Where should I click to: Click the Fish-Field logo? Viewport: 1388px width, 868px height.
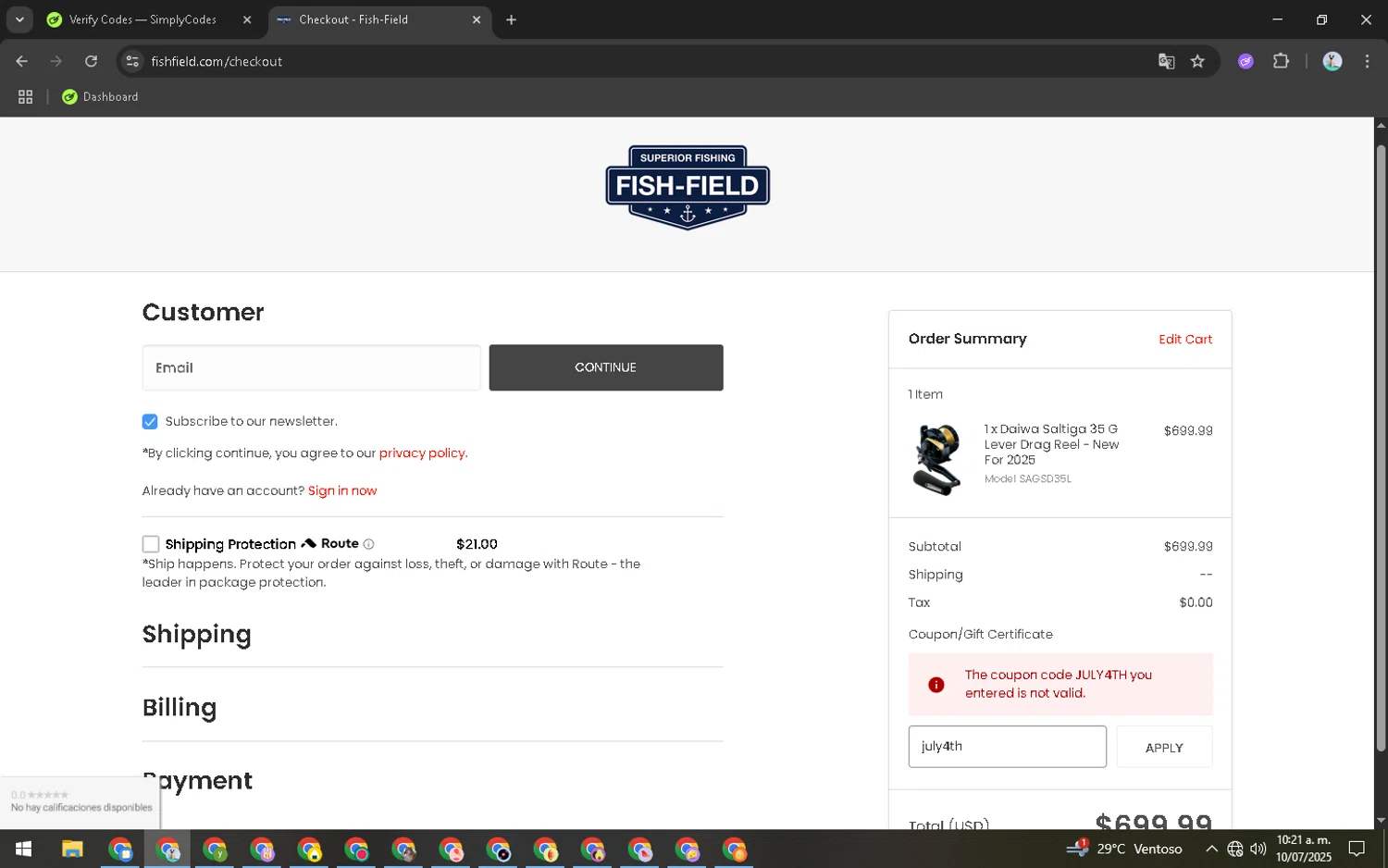pyautogui.click(x=688, y=187)
